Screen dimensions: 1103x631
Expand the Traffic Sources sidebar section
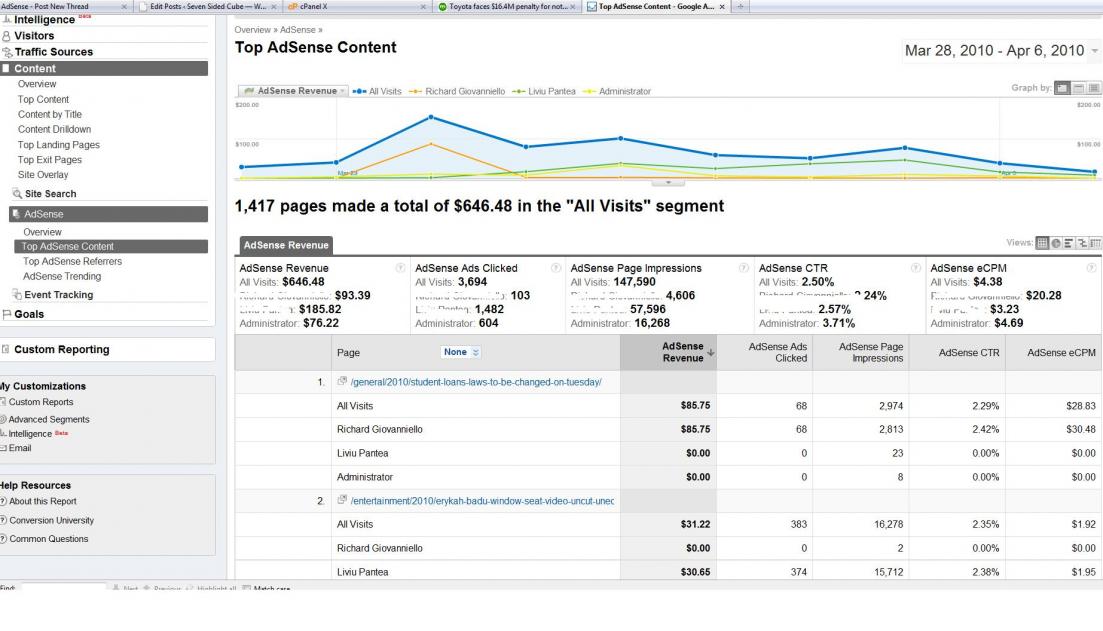53,51
